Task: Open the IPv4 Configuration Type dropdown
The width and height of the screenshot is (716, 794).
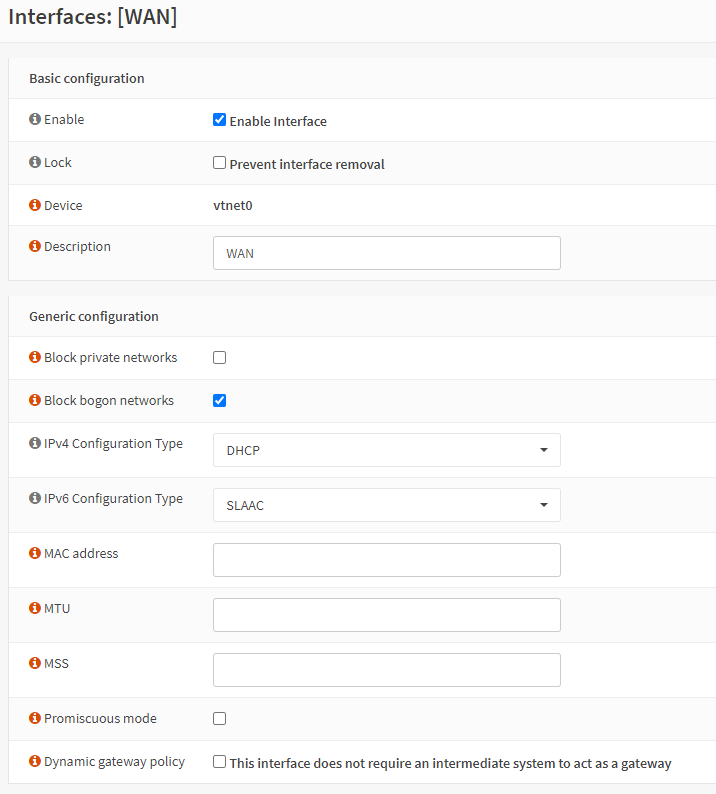Action: 386,450
